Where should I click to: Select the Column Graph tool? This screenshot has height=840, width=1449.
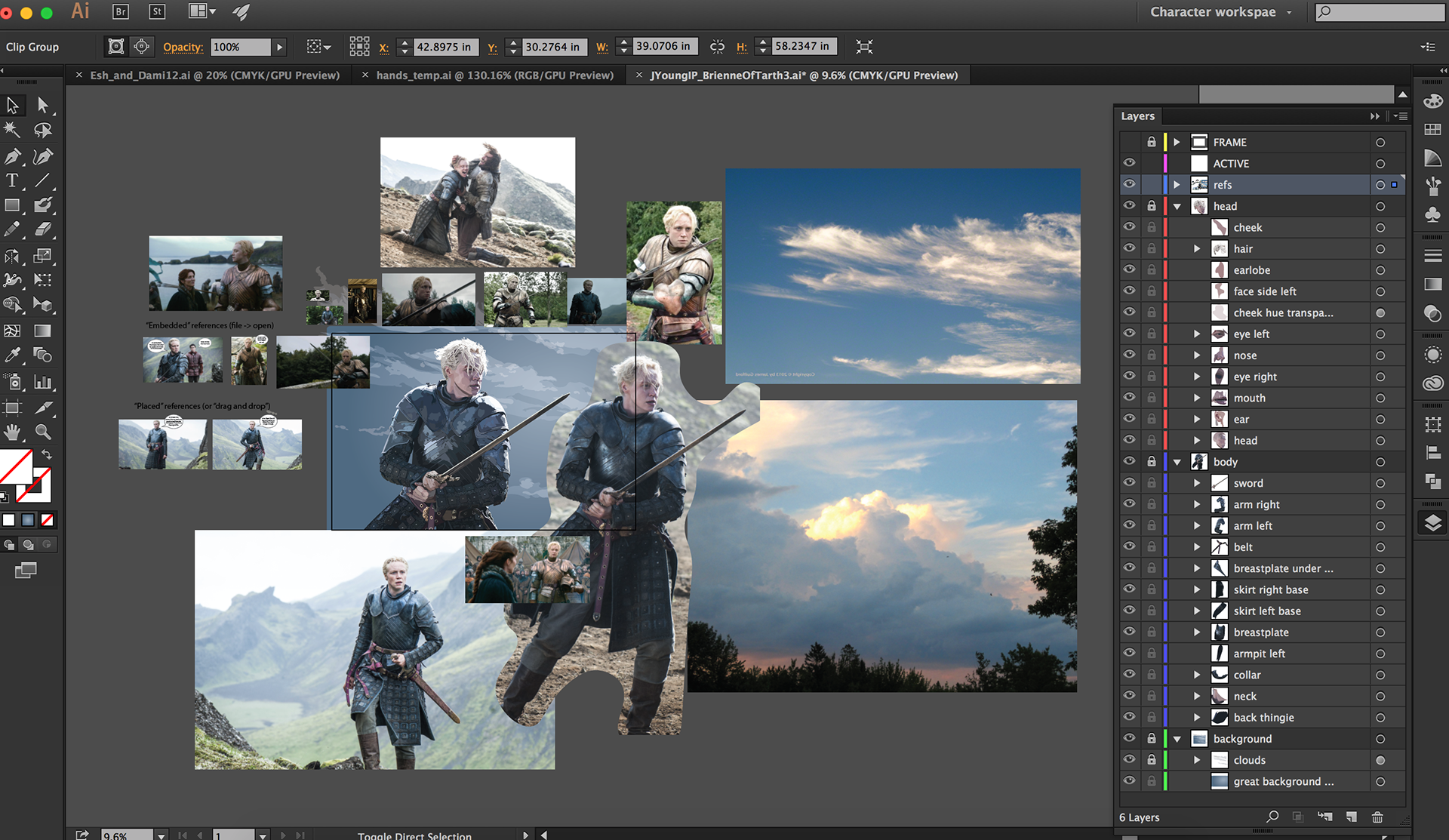tap(43, 382)
